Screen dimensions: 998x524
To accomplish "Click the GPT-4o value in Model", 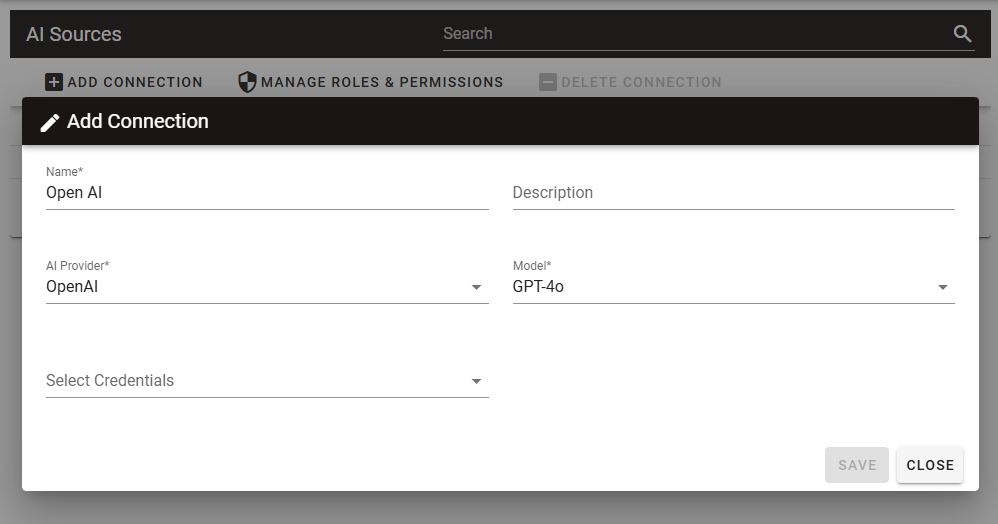I will (539, 288).
